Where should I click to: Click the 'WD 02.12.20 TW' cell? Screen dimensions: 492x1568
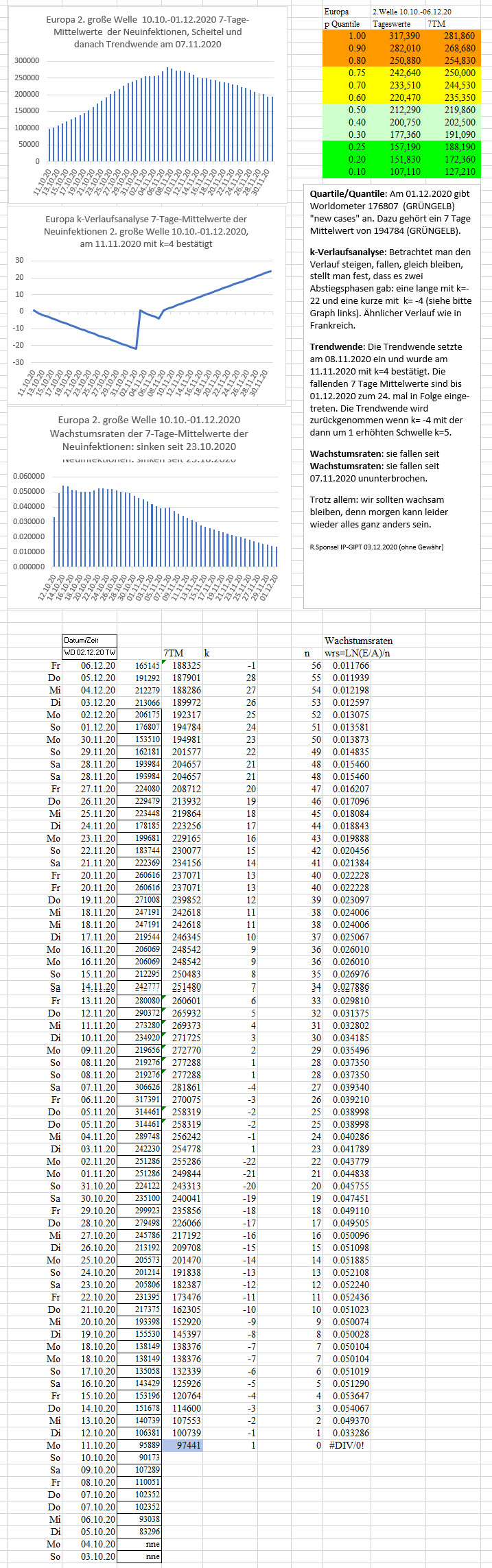pyautogui.click(x=90, y=653)
